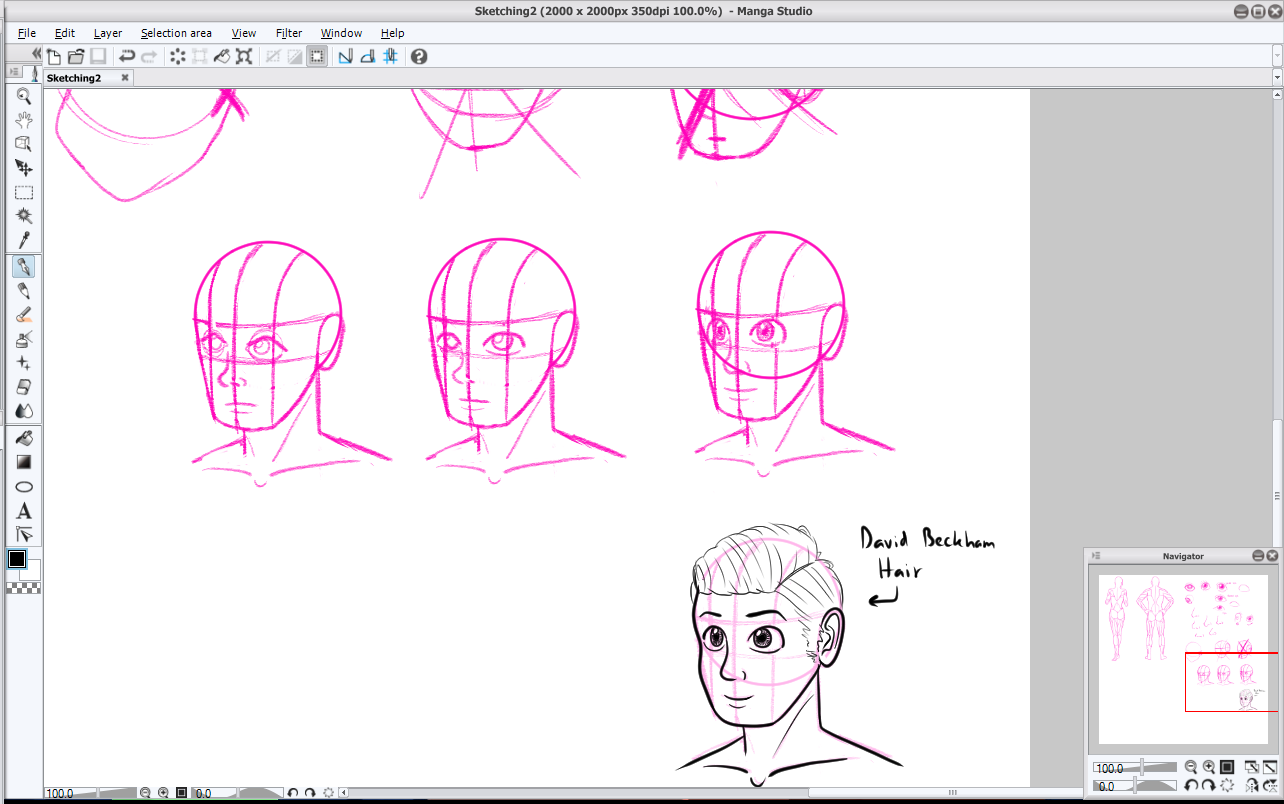Click Rotate Left in the Navigator panel
1284x804 pixels.
tap(1191, 786)
